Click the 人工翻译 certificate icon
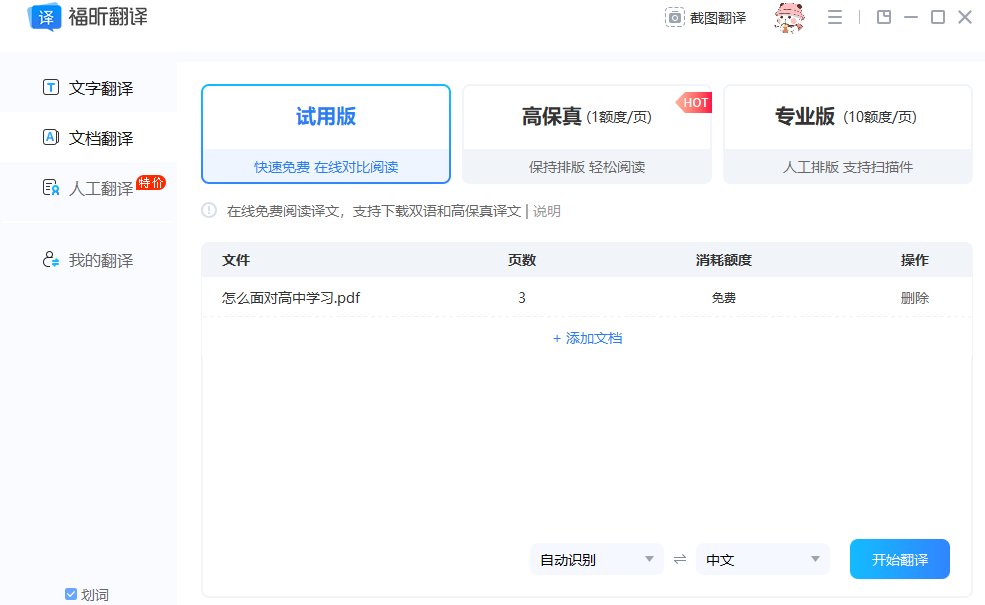The width and height of the screenshot is (985, 605). click(51, 187)
